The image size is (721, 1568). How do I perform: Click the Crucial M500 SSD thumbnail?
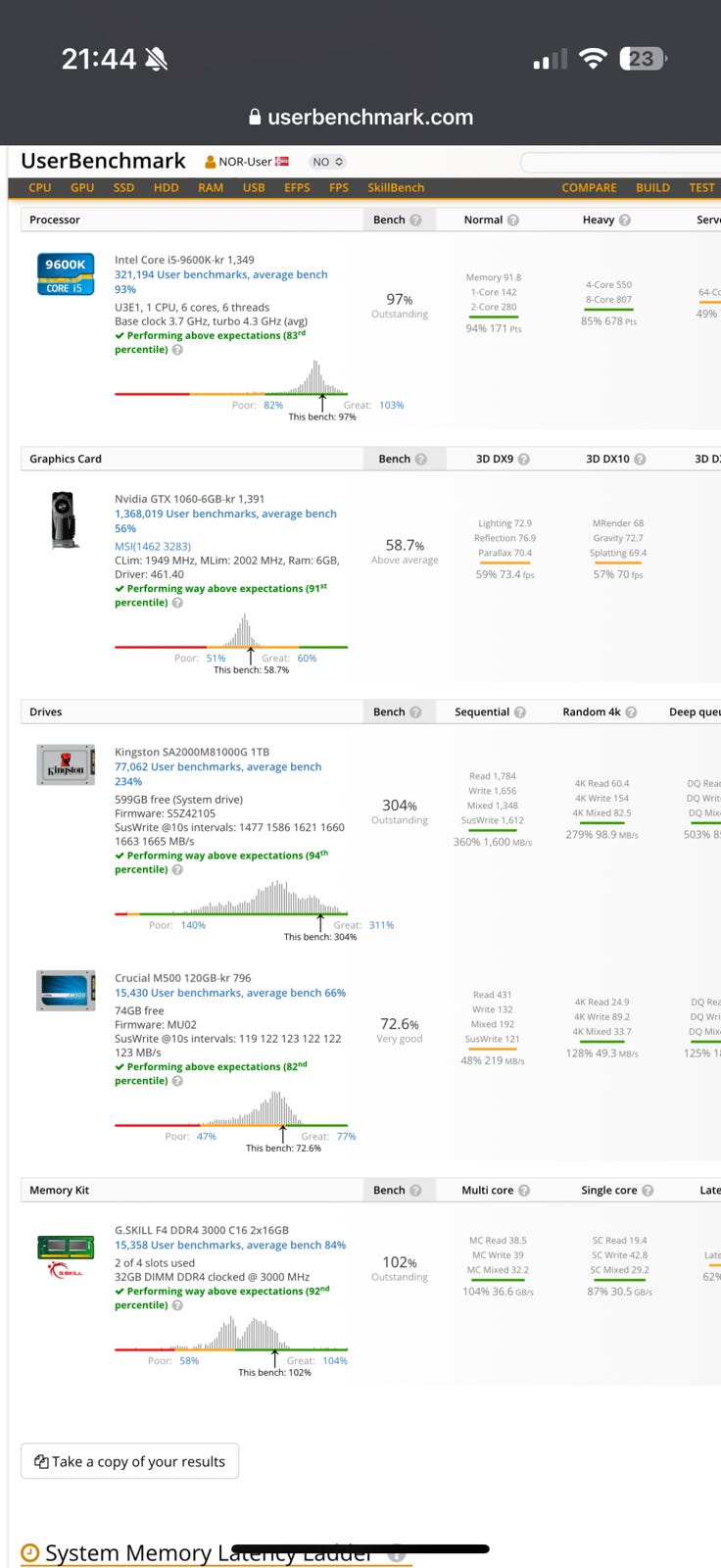pos(66,990)
